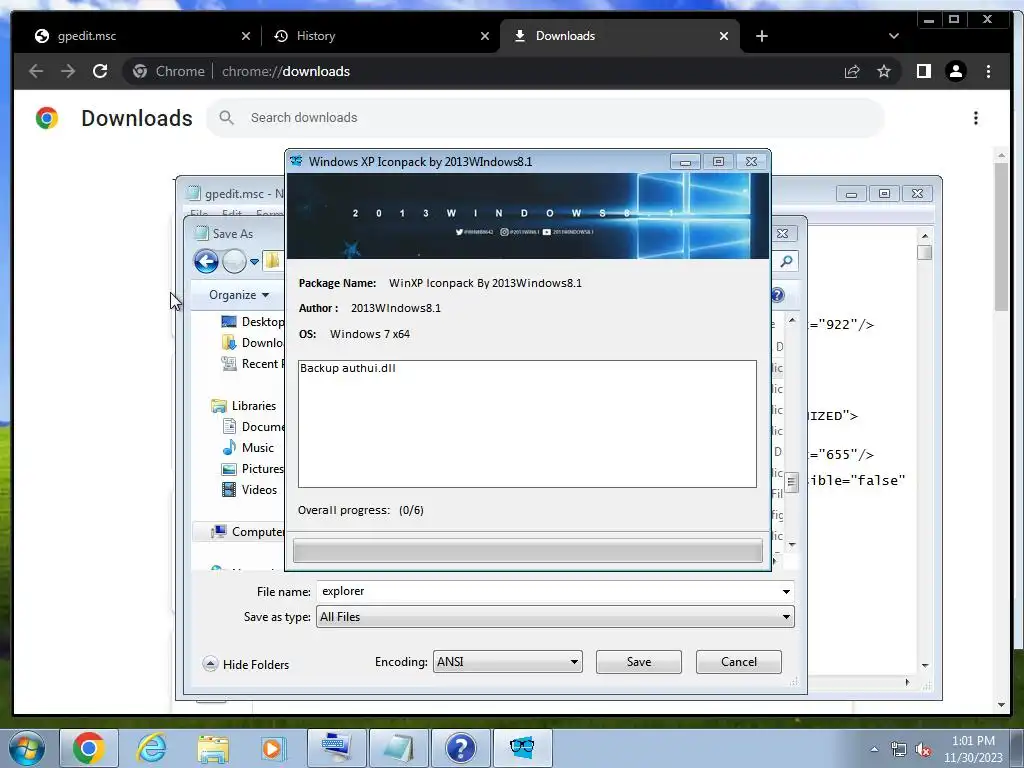
Task: Select Libraries in Save As sidebar
Action: [x=244, y=406]
